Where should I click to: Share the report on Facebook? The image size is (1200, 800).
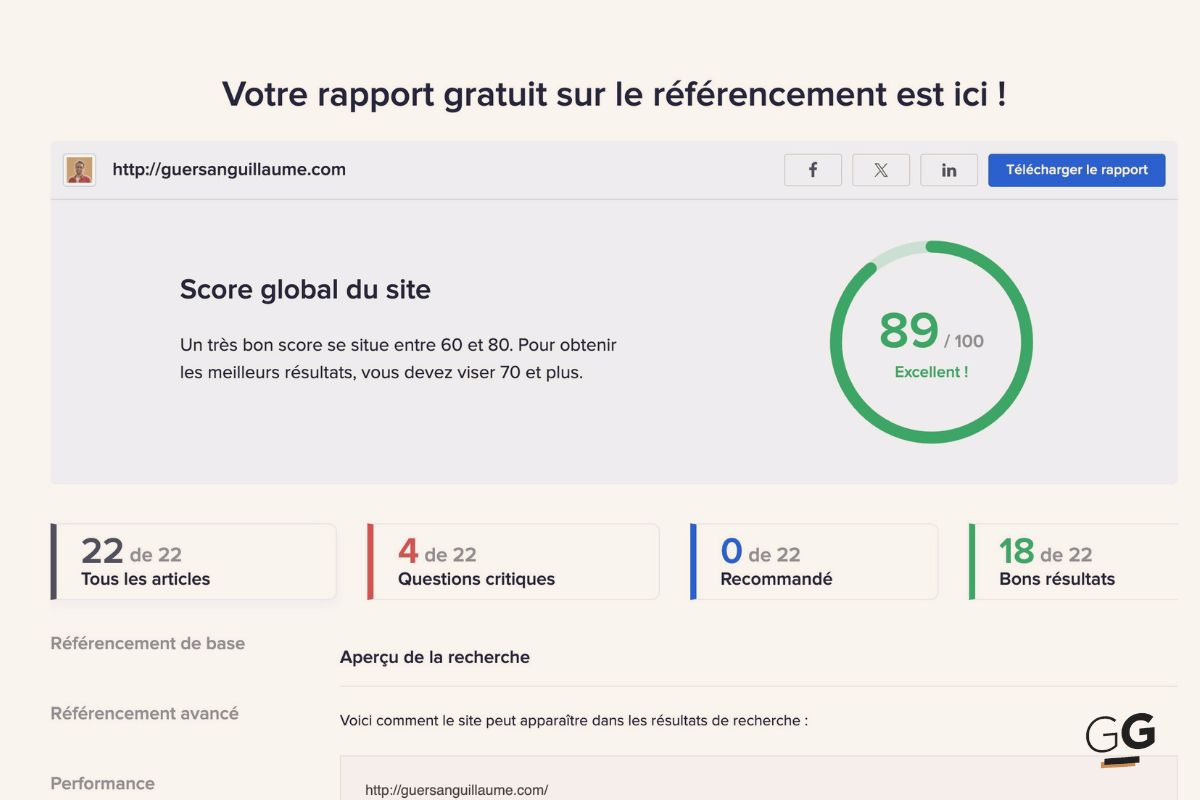[x=813, y=170]
